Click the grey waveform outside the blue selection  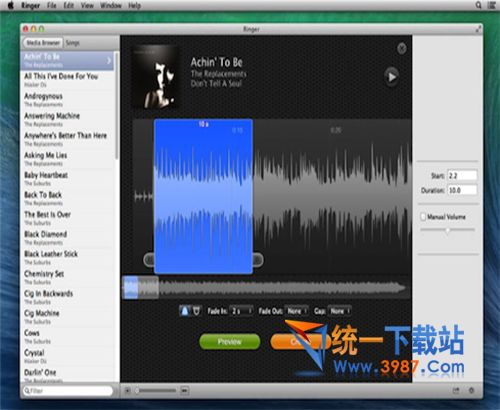[x=332, y=197]
